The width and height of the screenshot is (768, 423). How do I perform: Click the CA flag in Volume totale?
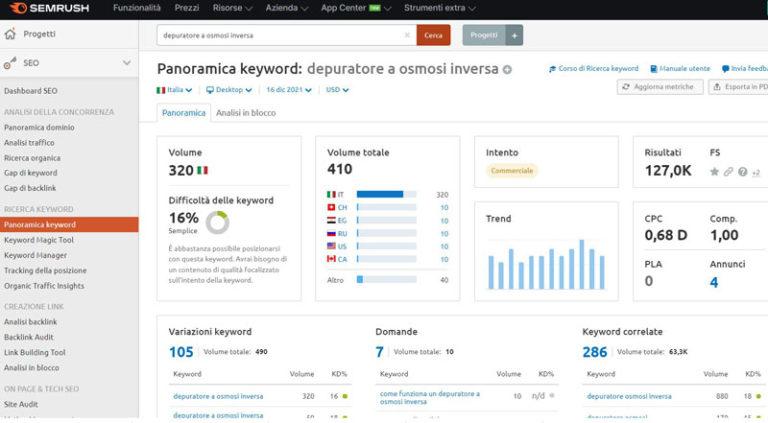coord(332,259)
